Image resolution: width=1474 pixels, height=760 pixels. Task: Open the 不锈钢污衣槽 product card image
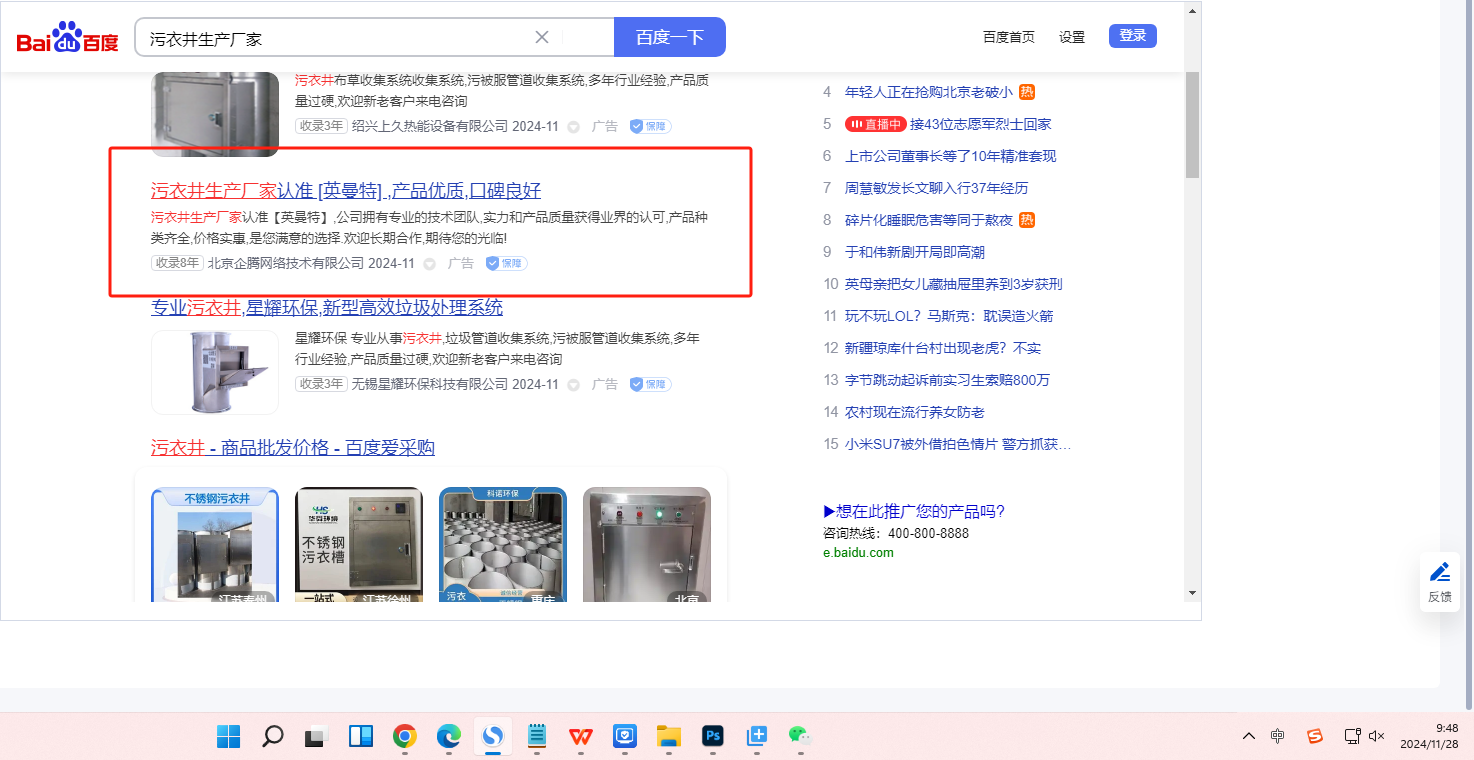(359, 546)
